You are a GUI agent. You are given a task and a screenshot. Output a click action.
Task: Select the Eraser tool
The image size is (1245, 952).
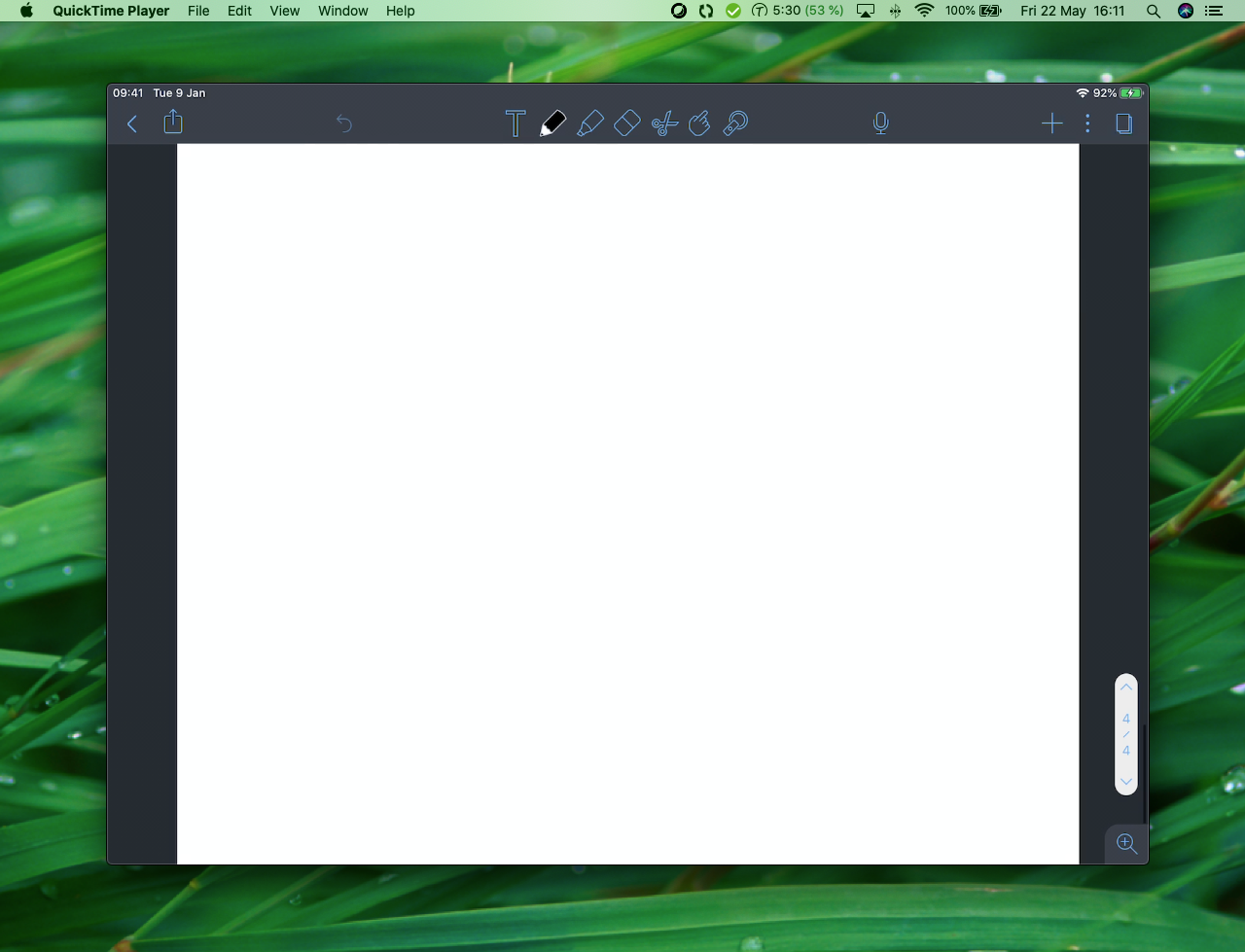(627, 123)
